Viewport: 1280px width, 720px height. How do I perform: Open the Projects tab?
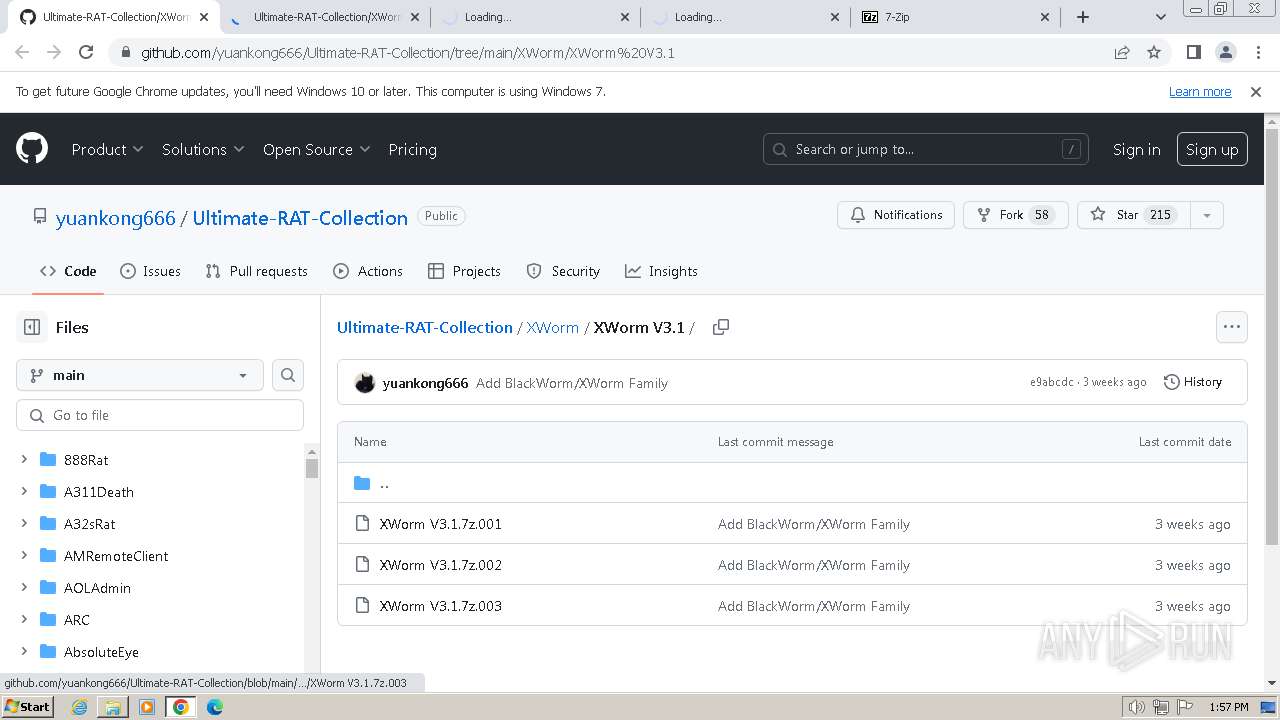click(x=464, y=271)
